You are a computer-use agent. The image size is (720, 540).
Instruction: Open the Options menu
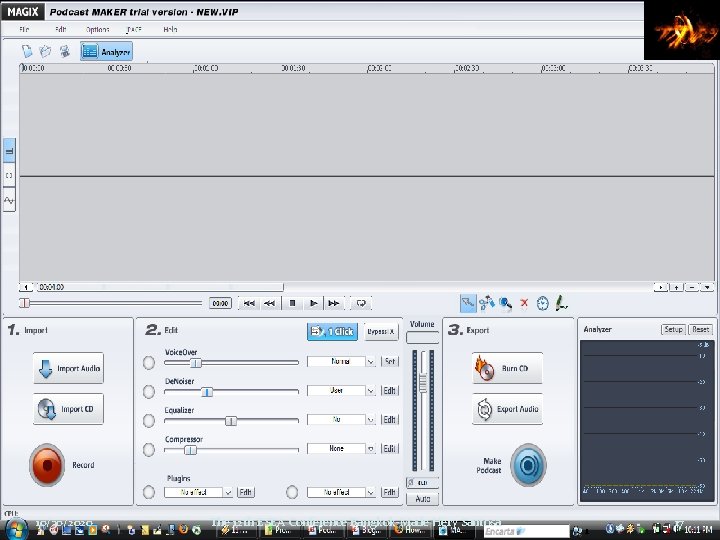pyautogui.click(x=97, y=29)
